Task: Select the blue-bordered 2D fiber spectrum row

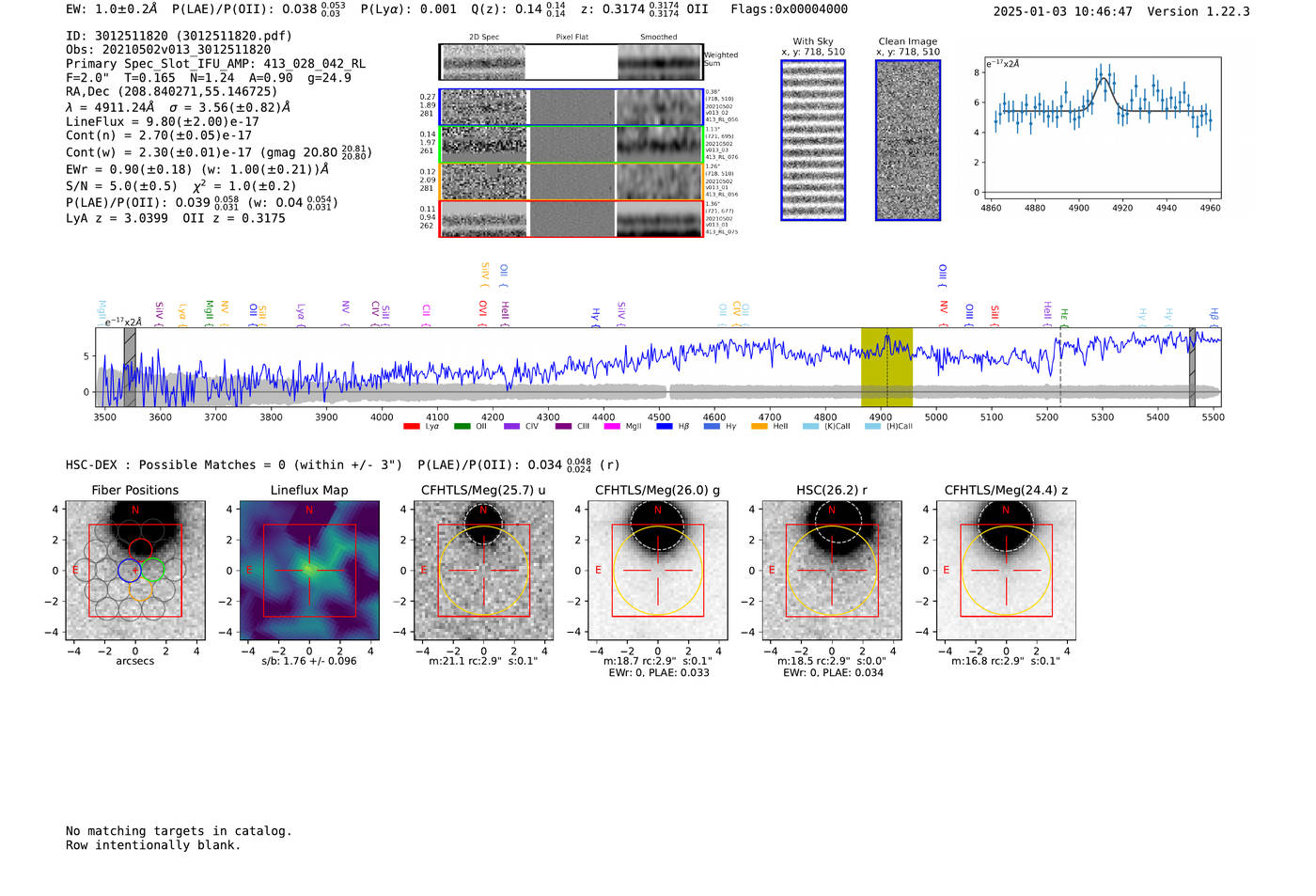Action: [x=571, y=107]
